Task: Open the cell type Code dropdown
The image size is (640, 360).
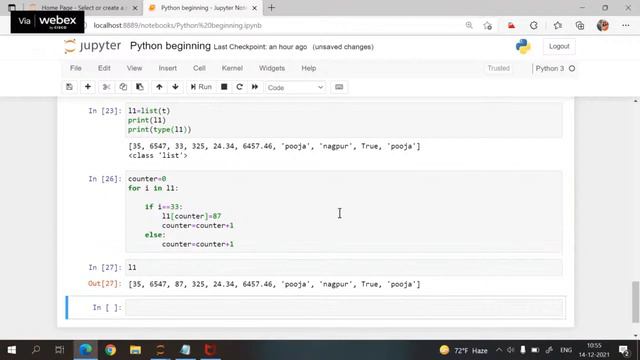Action: pos(295,87)
